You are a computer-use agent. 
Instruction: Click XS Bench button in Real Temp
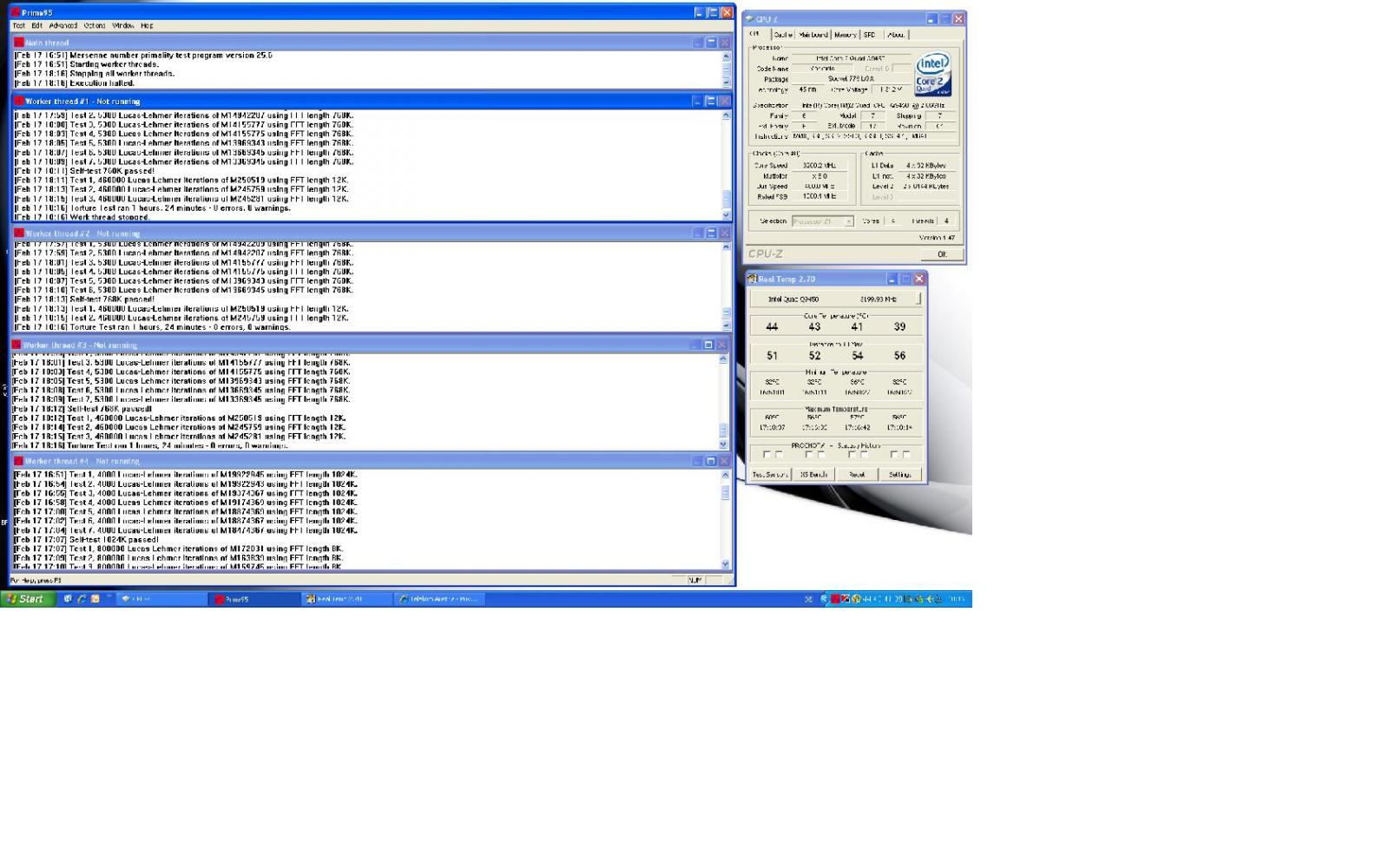pyautogui.click(x=814, y=475)
